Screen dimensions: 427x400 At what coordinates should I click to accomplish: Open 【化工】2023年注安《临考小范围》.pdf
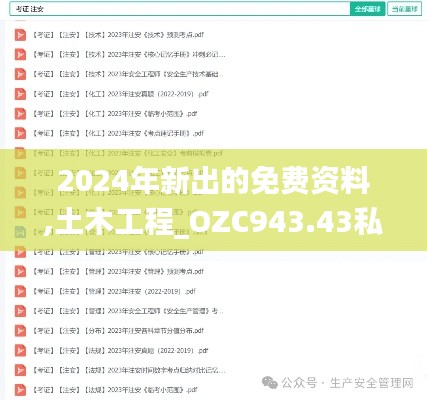[115, 114]
